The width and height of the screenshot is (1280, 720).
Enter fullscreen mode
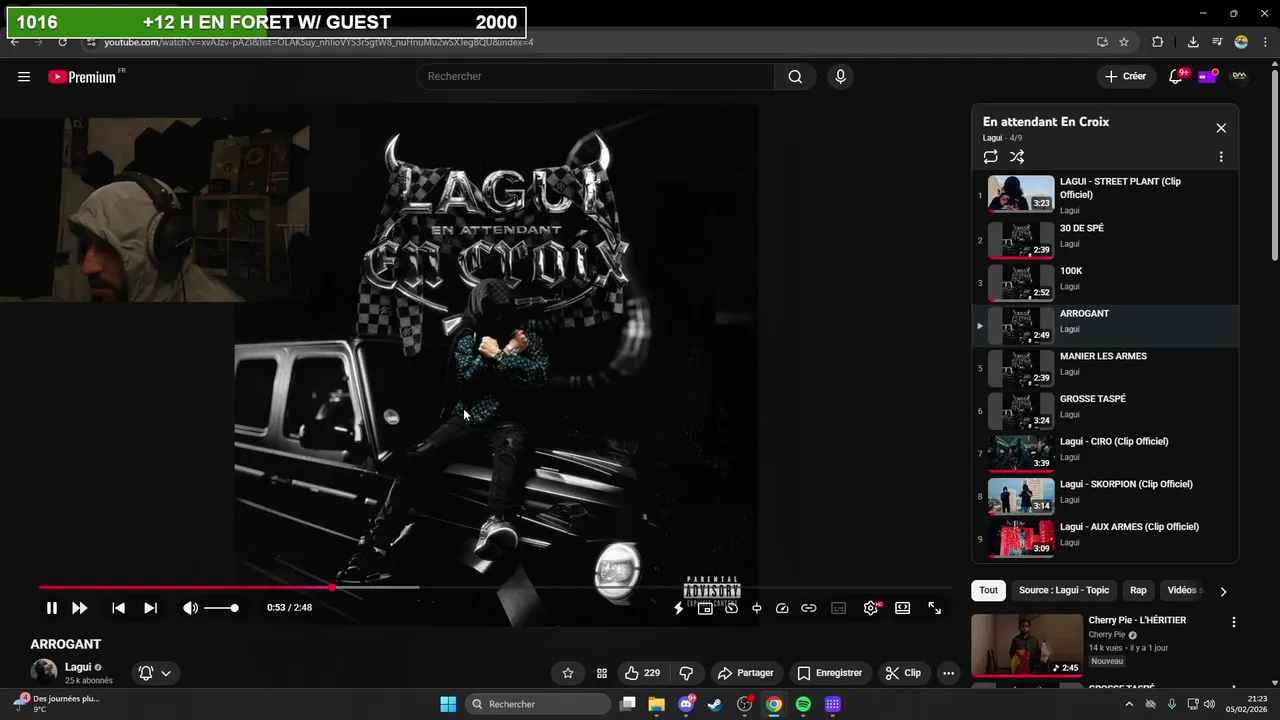[934, 608]
